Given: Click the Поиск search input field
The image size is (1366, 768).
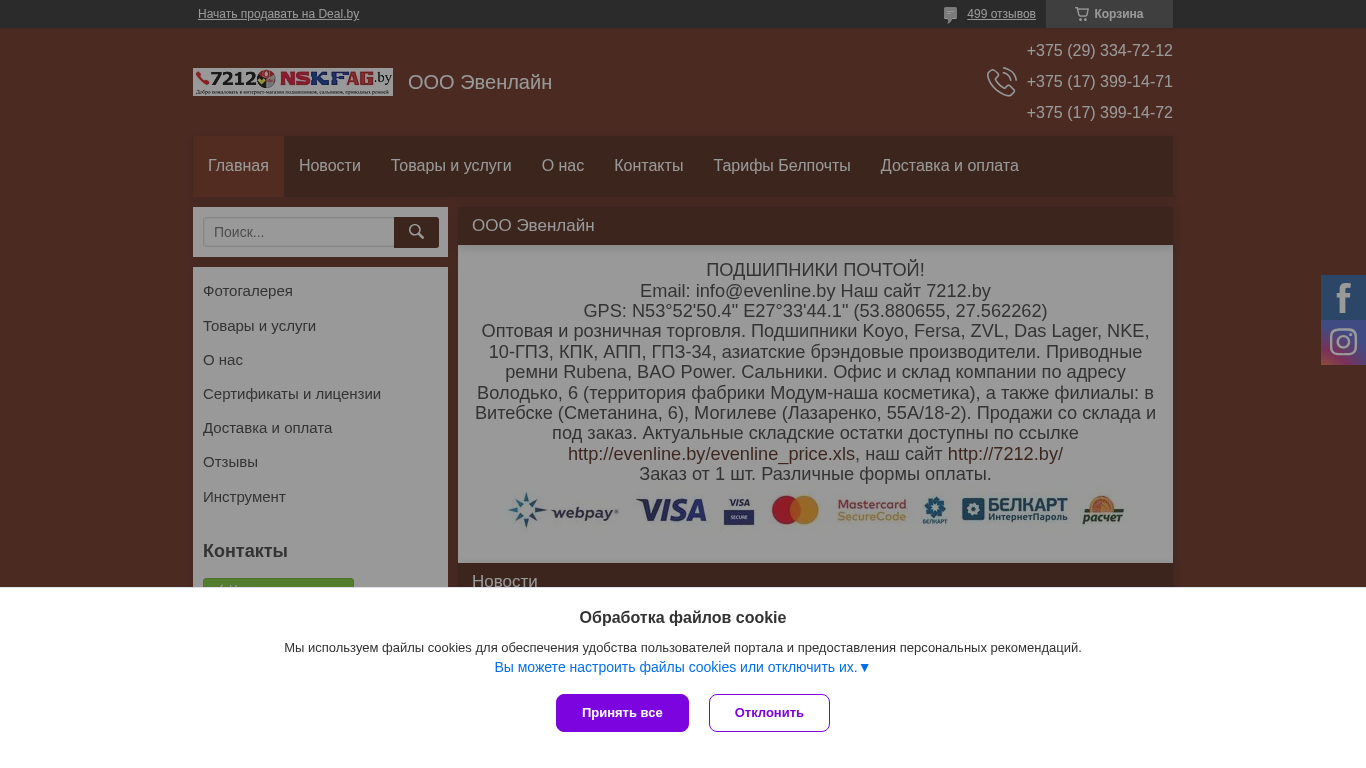Looking at the screenshot, I should (x=299, y=232).
